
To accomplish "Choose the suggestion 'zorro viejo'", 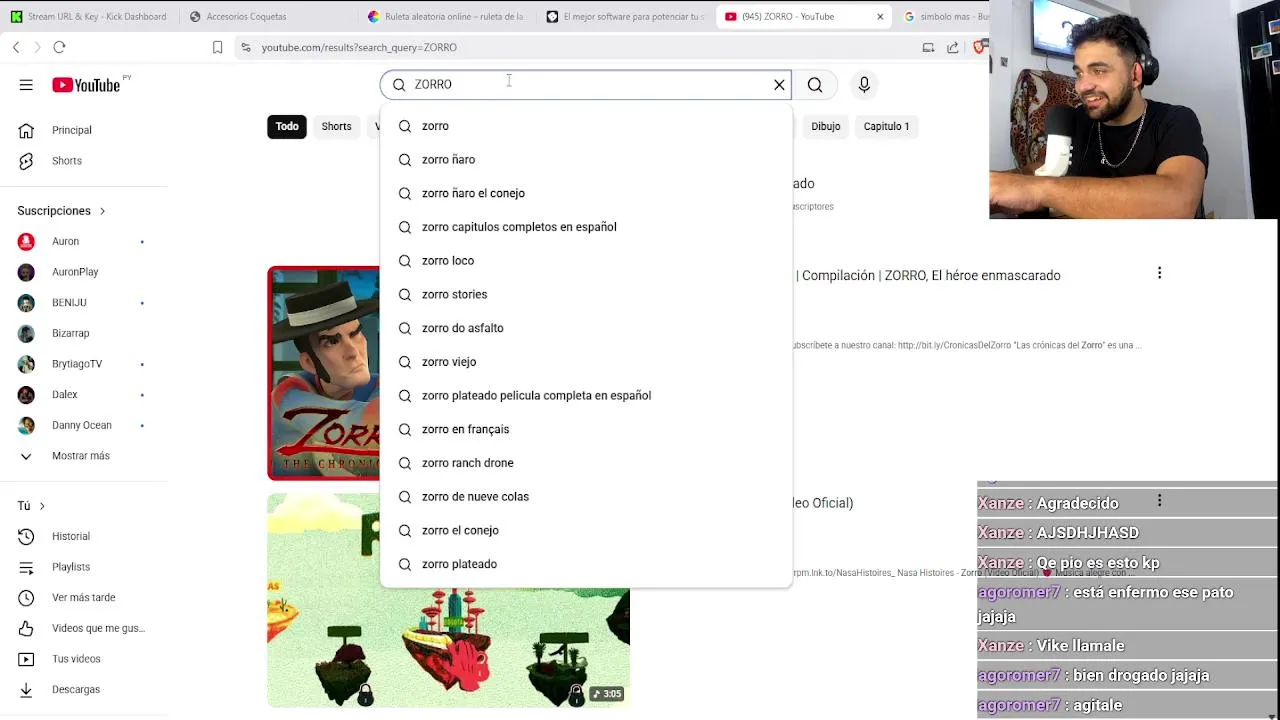I will pos(585,362).
